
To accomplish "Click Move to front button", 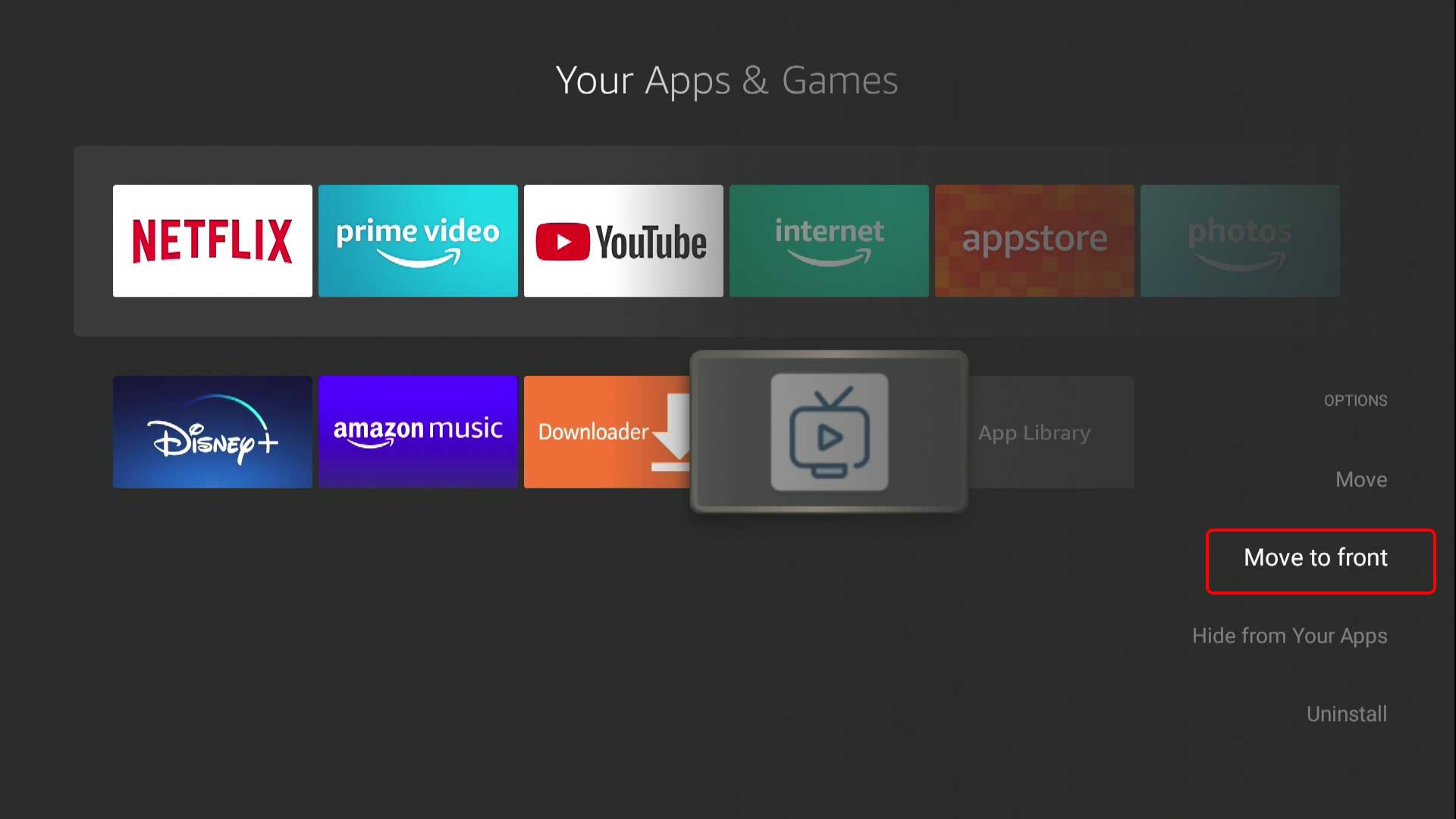I will [x=1315, y=558].
